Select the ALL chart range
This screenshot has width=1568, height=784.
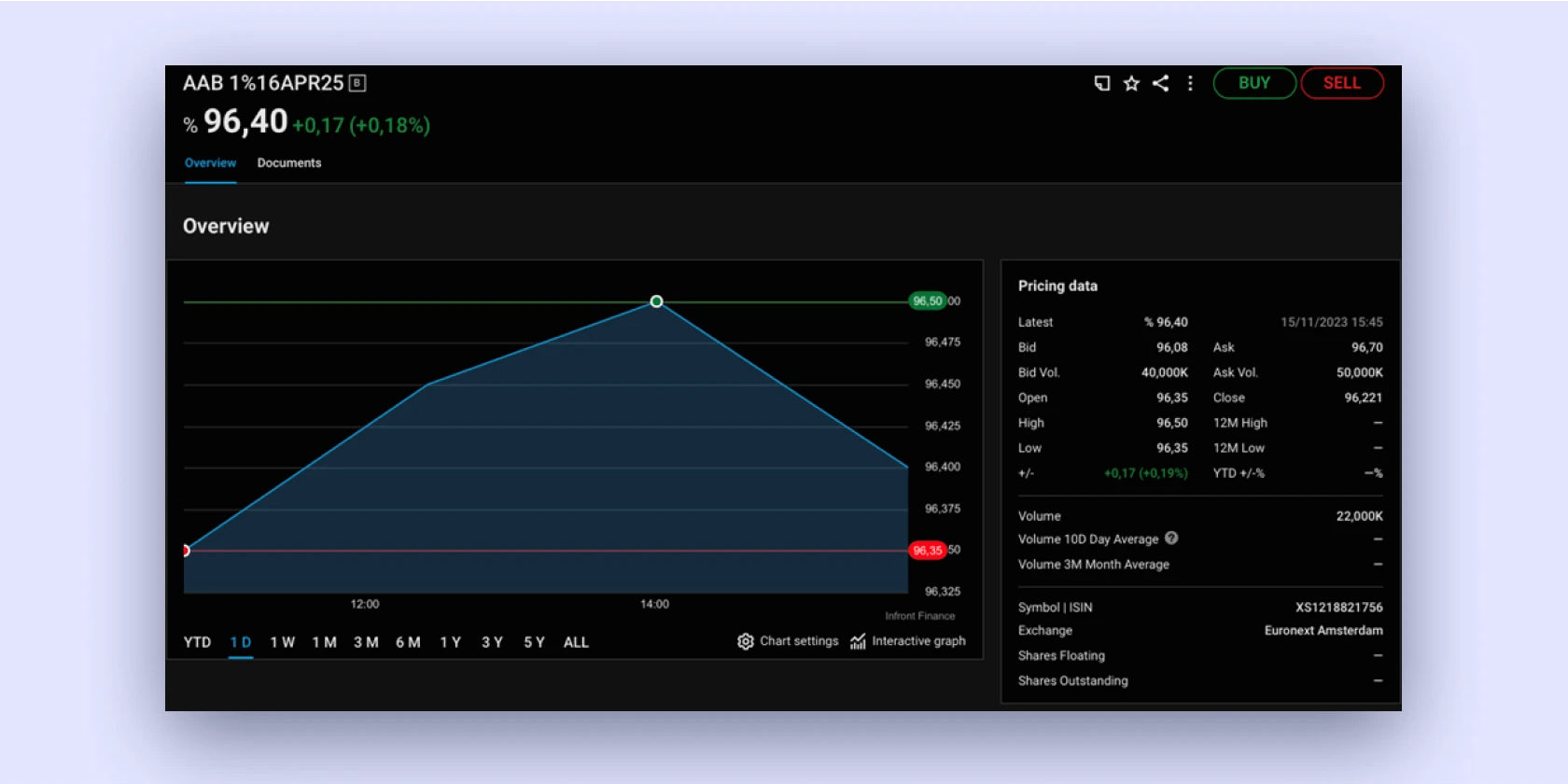pyautogui.click(x=576, y=642)
